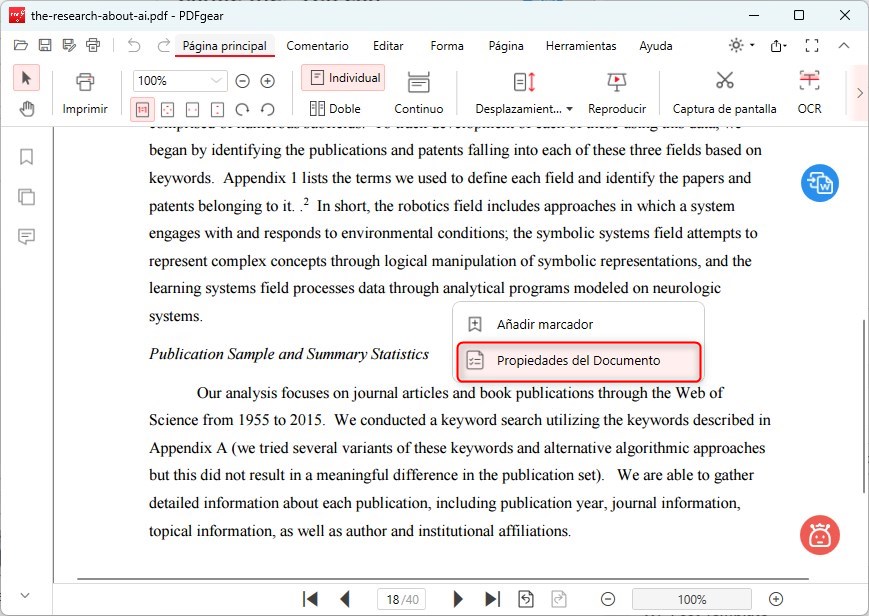Open the annotations comment panel

click(x=26, y=237)
